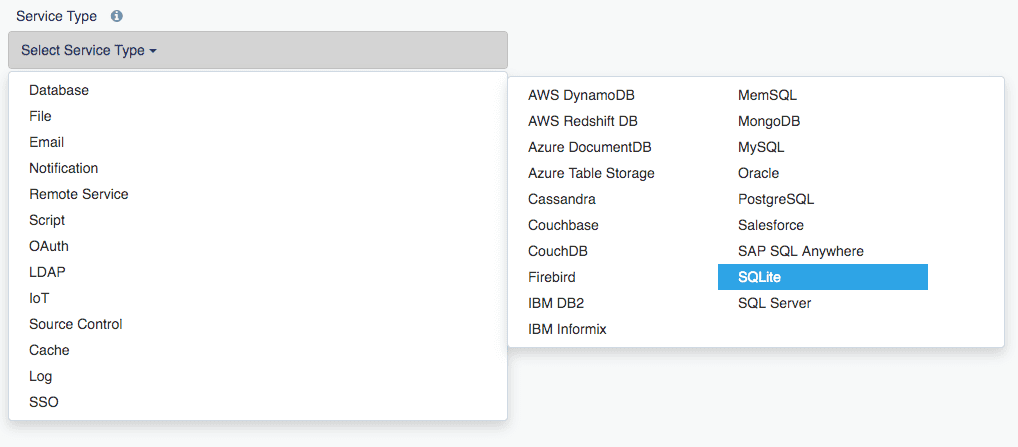
Task: Open the Select Service Type dropdown
Action: click(x=257, y=50)
